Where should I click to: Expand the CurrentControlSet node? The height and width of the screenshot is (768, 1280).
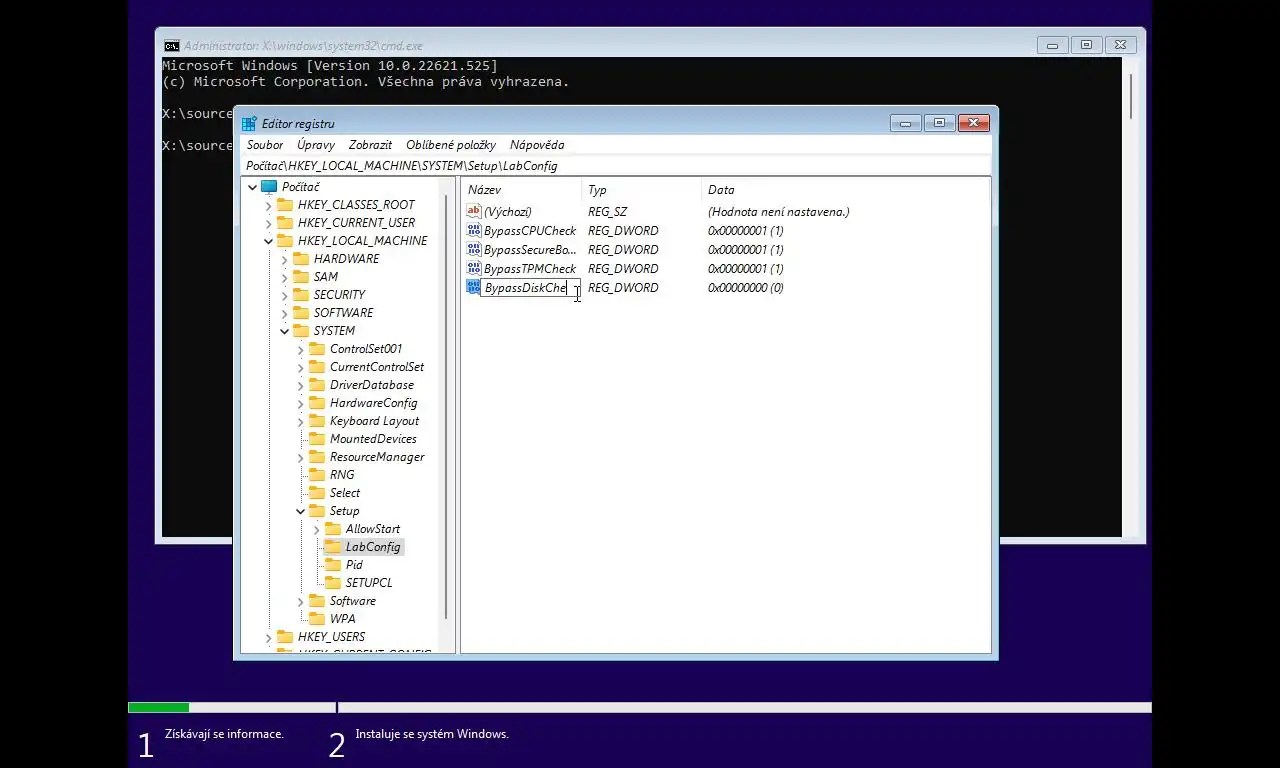click(x=300, y=367)
